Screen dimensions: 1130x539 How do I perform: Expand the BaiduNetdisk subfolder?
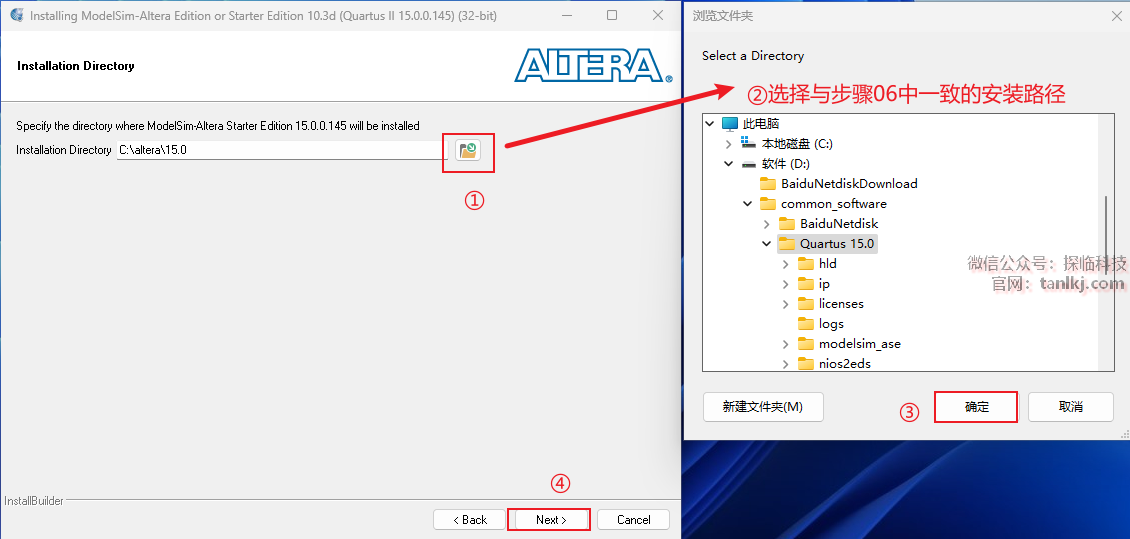click(767, 224)
